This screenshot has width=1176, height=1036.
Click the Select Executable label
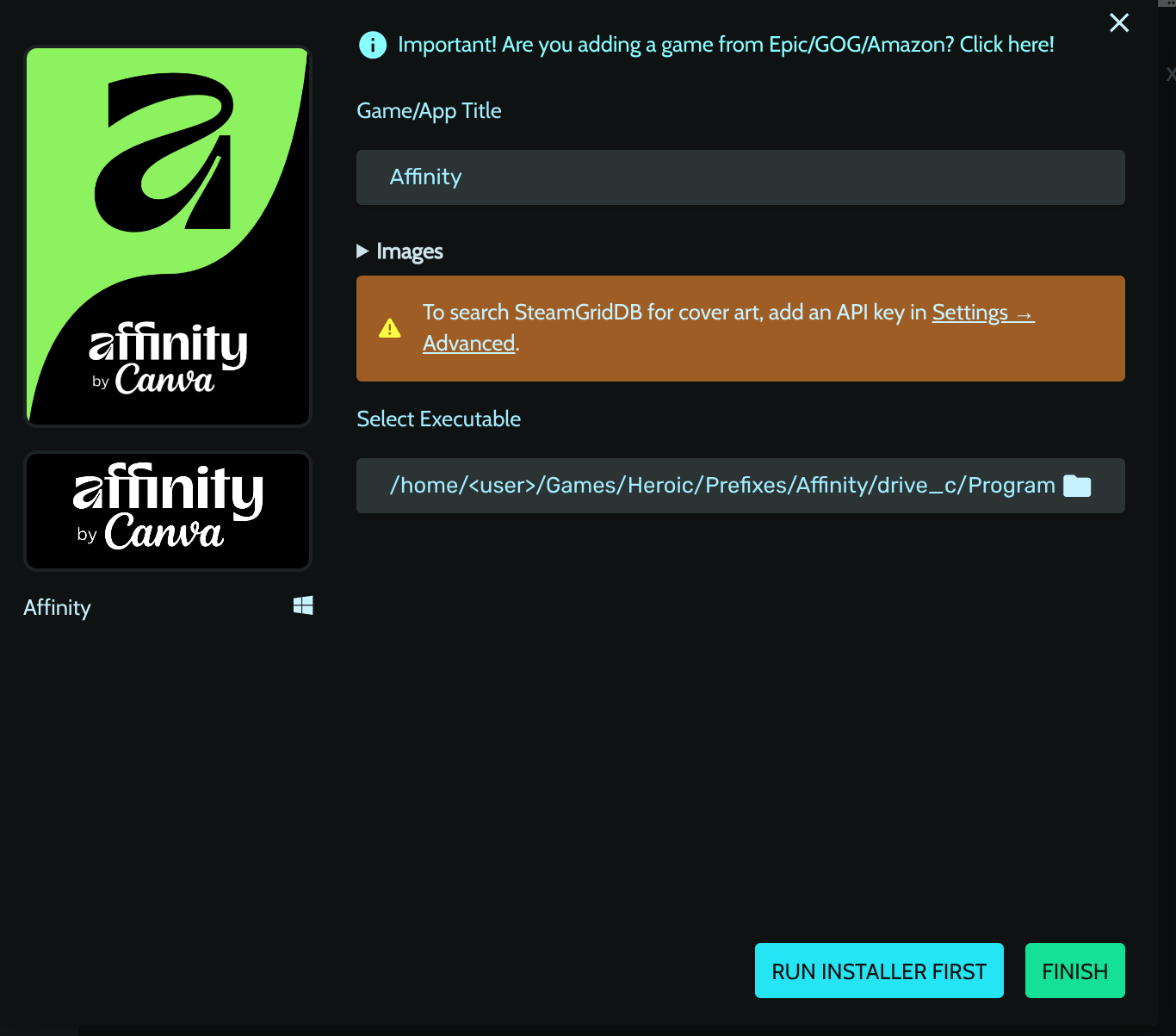pos(439,419)
